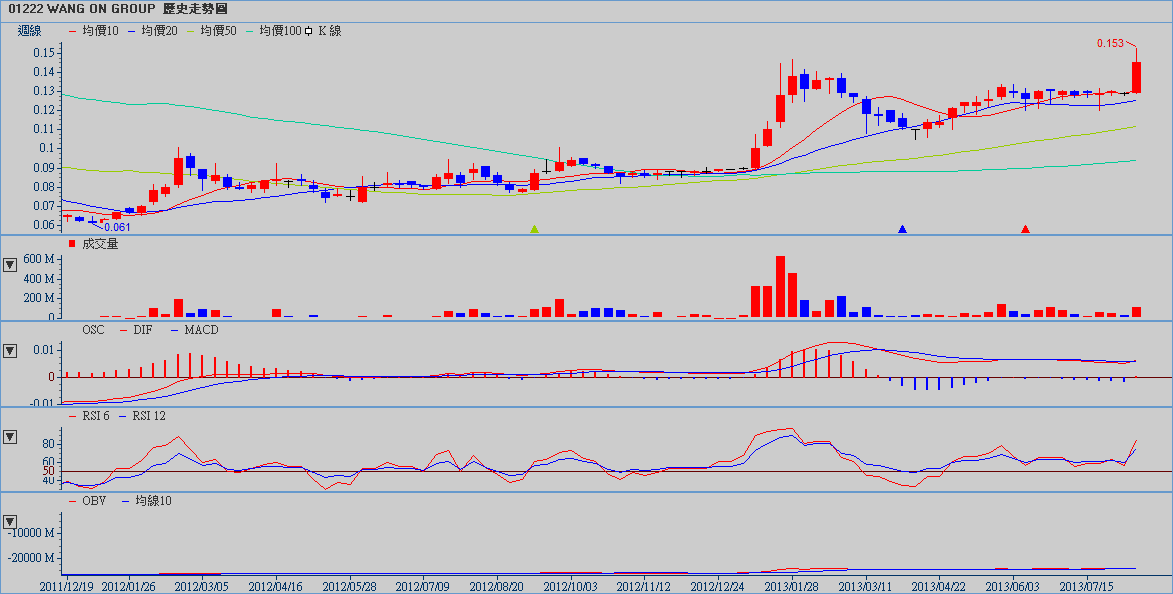The image size is (1173, 594).
Task: Click the 均價50 moving average legend
Action: click(x=218, y=31)
